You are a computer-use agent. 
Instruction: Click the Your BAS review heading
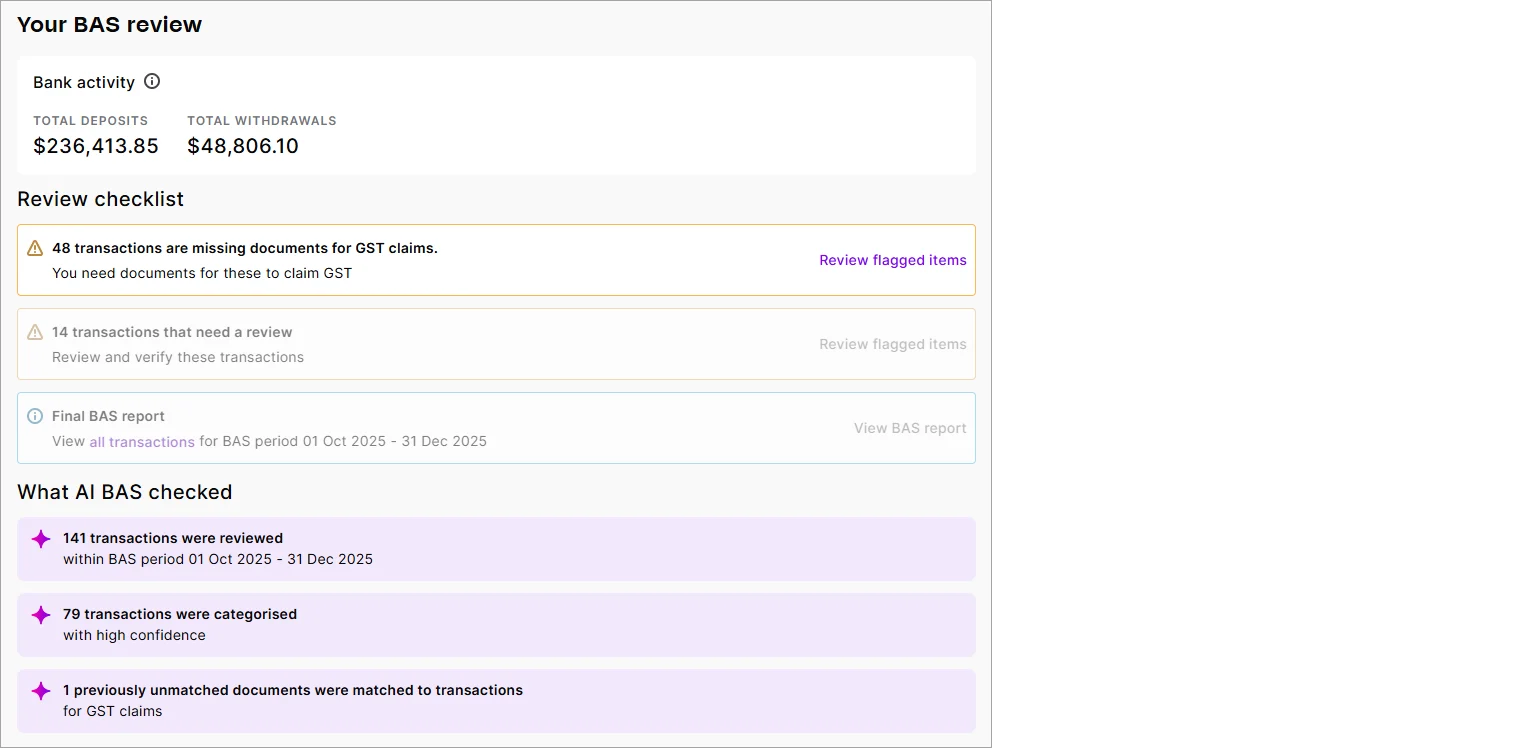(109, 25)
